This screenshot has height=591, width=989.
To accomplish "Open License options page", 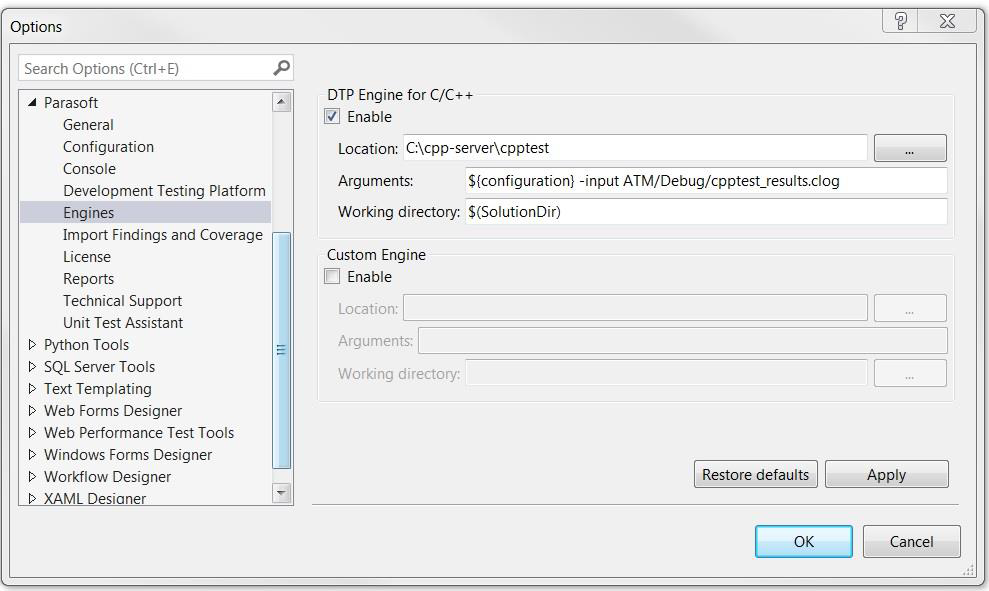I will point(87,257).
